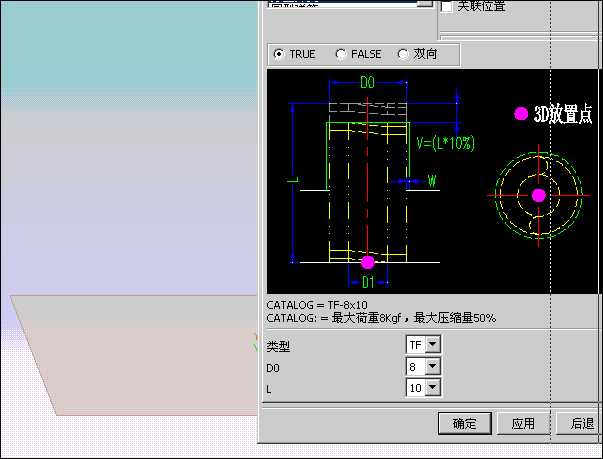Click the D1 dimension label

pyautogui.click(x=368, y=283)
